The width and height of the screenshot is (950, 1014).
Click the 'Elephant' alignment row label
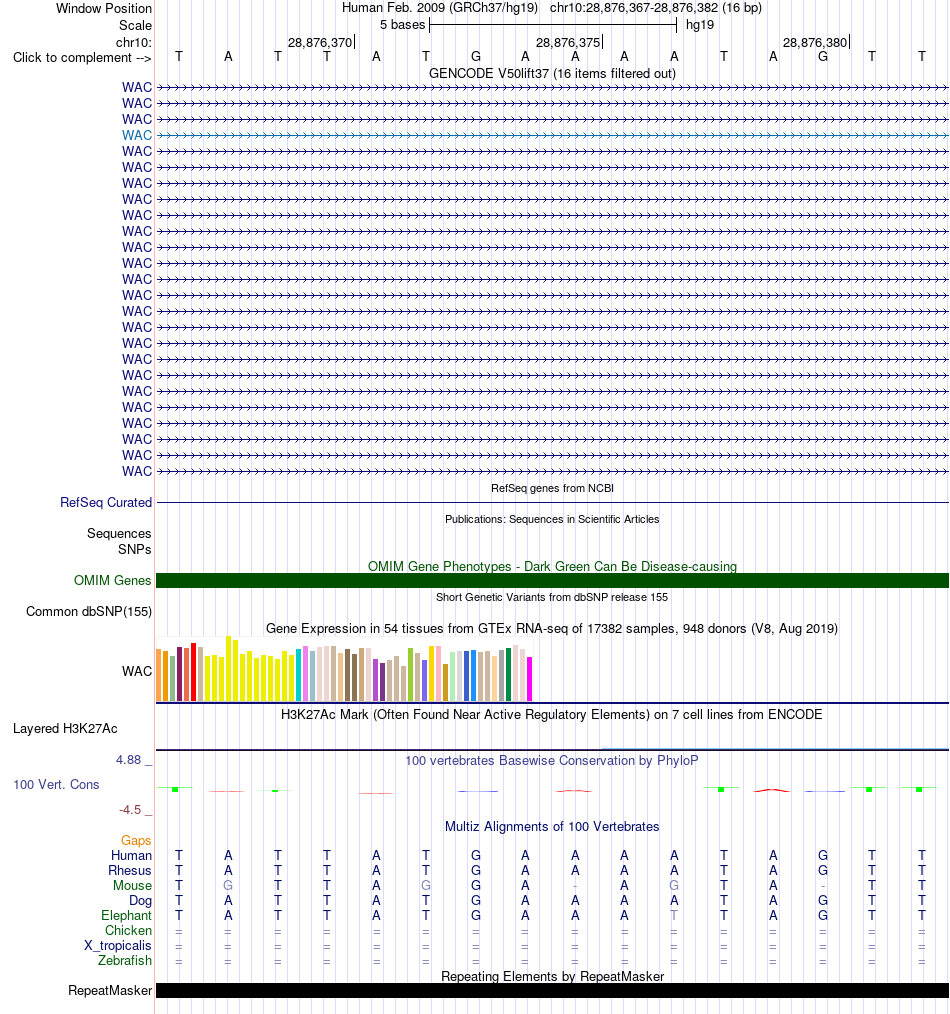(126, 916)
